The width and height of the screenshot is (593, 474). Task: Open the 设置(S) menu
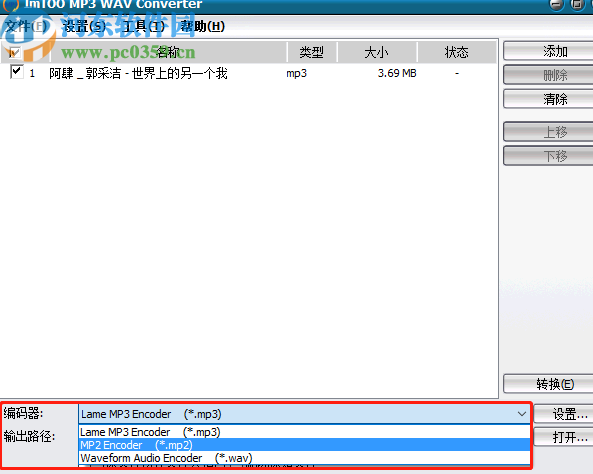click(x=84, y=26)
